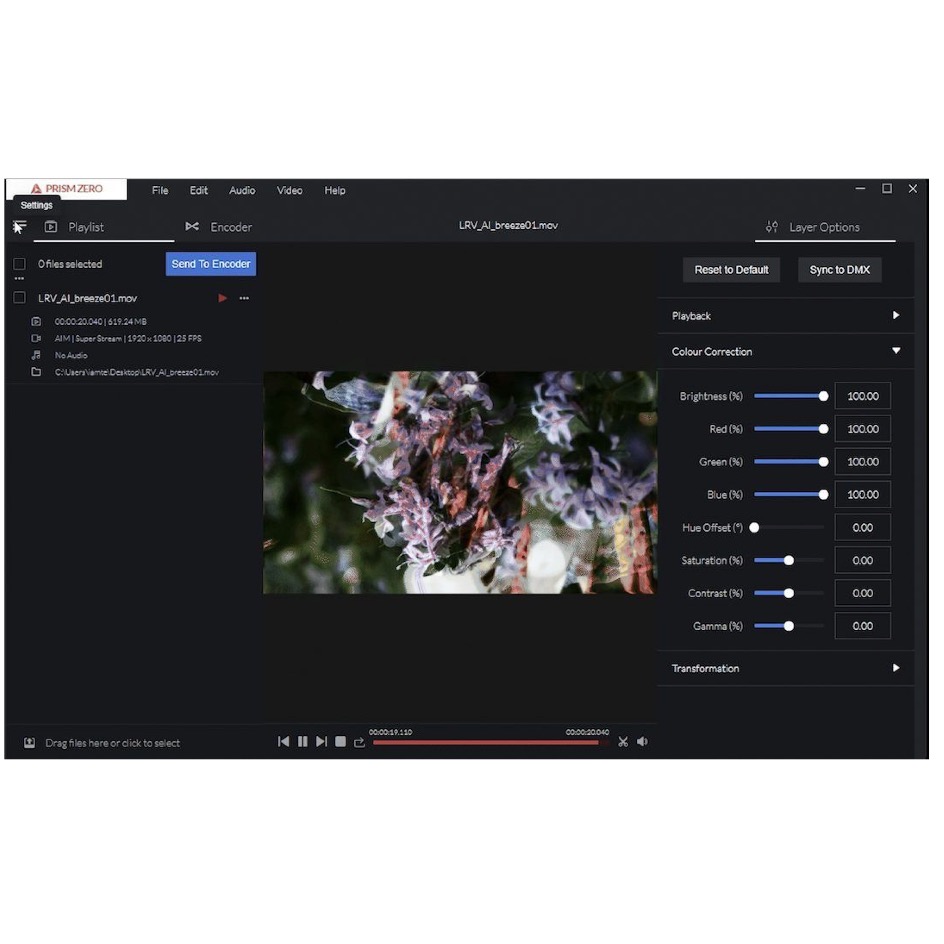Click the Prism Zero logo
Viewport: 944px width, 944px height.
(x=66, y=188)
